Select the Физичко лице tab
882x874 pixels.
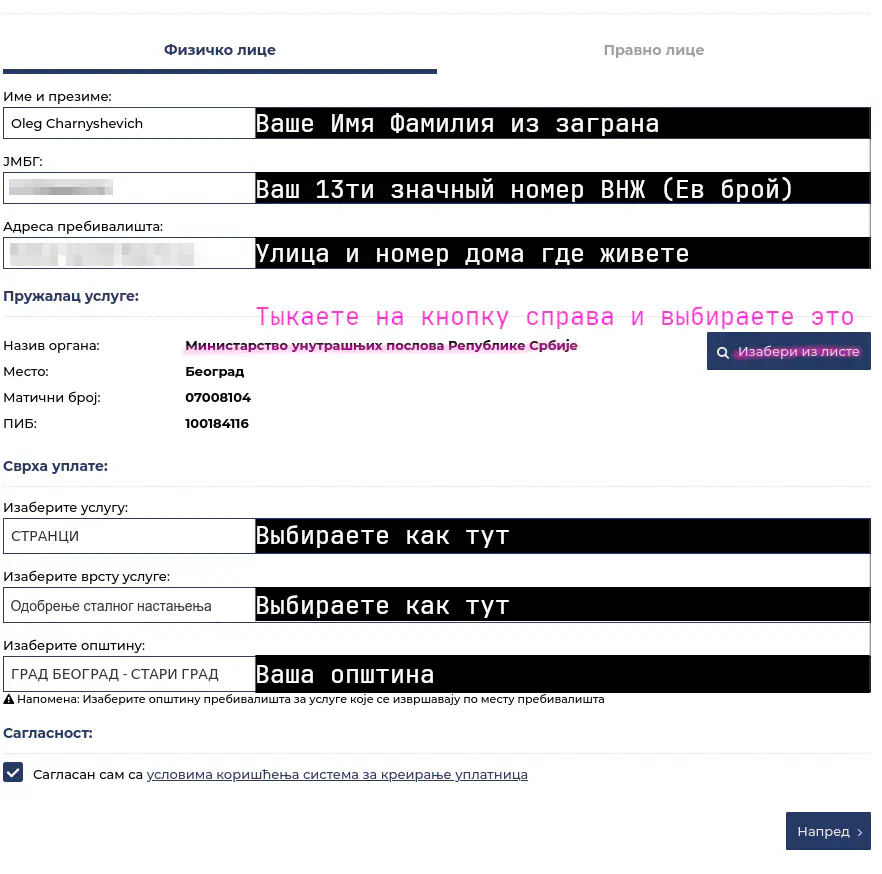click(219, 50)
